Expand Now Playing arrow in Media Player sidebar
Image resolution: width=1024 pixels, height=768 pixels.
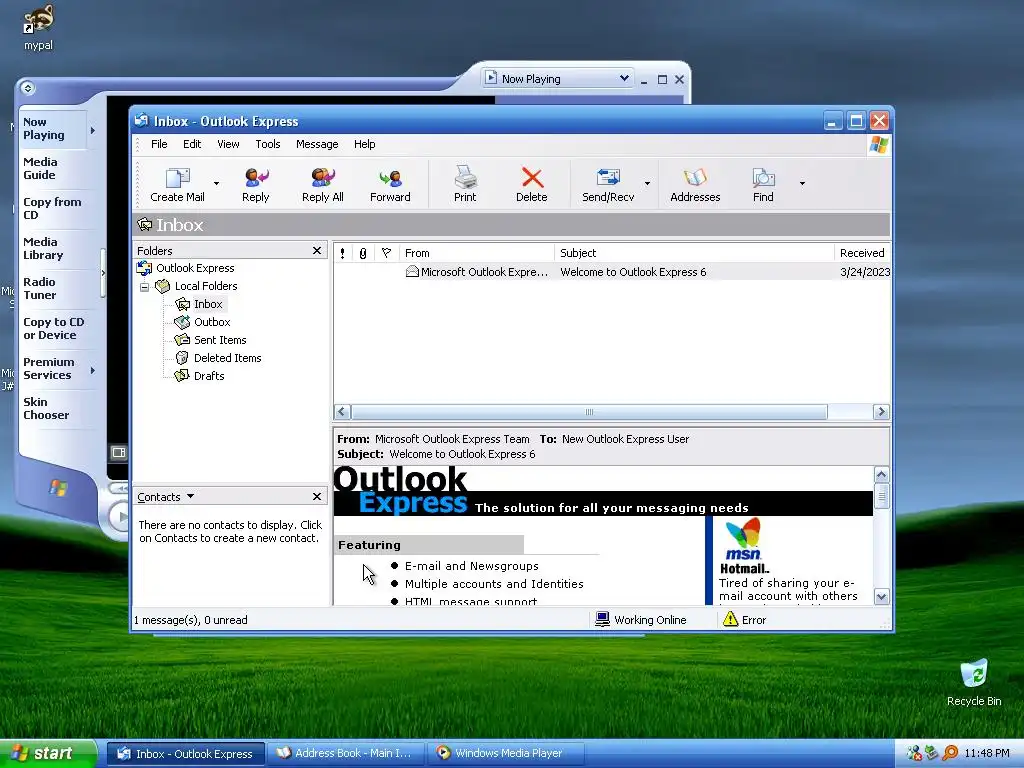pos(93,130)
